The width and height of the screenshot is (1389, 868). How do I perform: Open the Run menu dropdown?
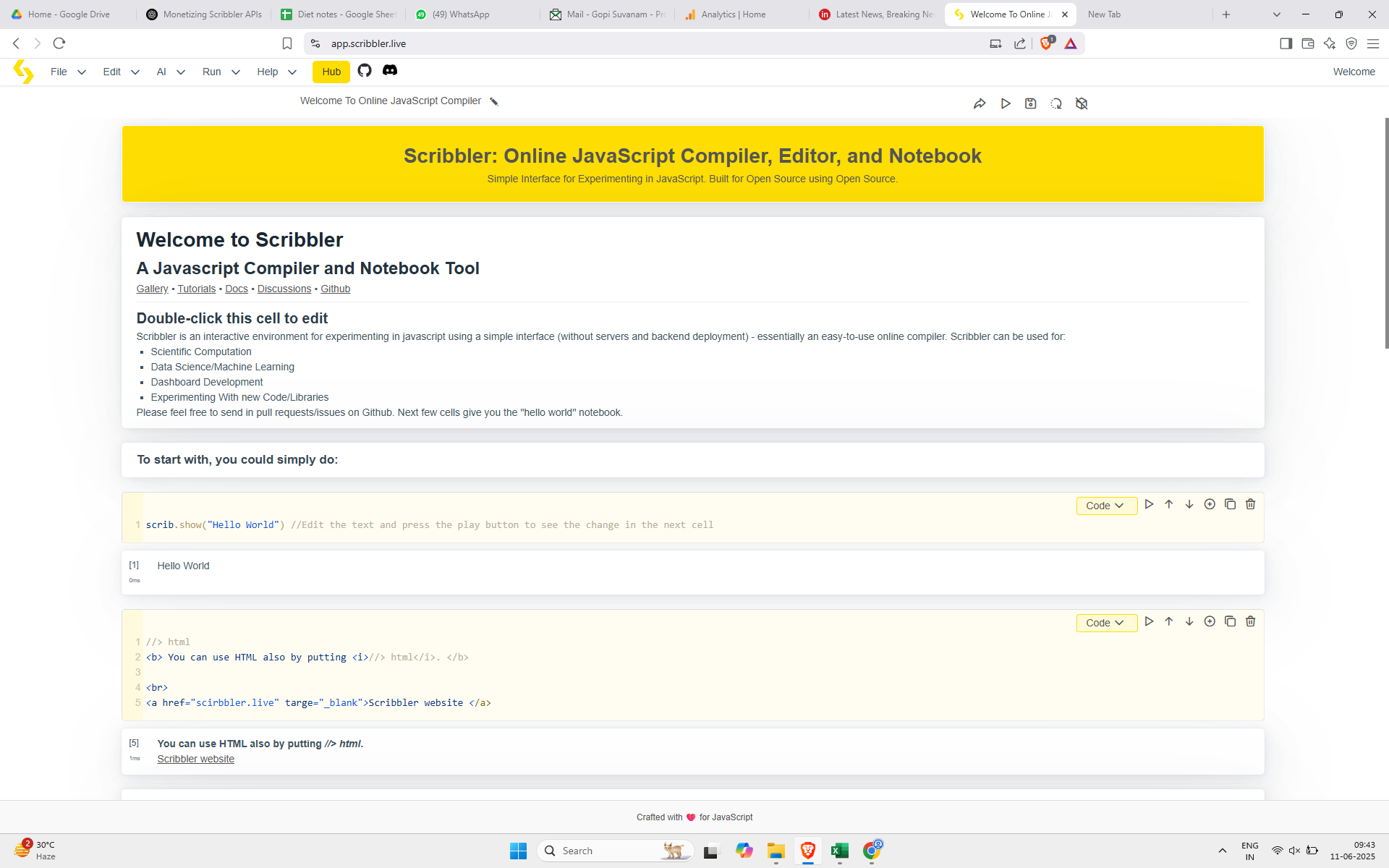pos(221,72)
